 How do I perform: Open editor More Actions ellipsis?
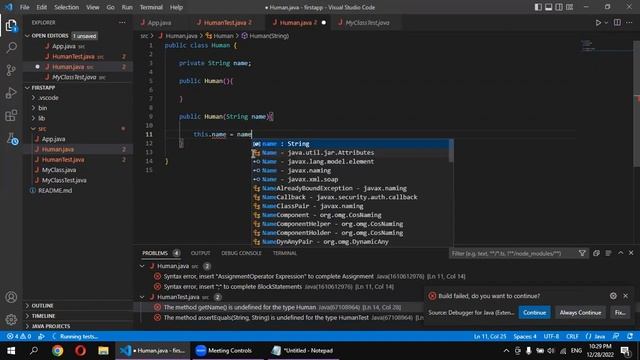pyautogui.click(x=629, y=22)
